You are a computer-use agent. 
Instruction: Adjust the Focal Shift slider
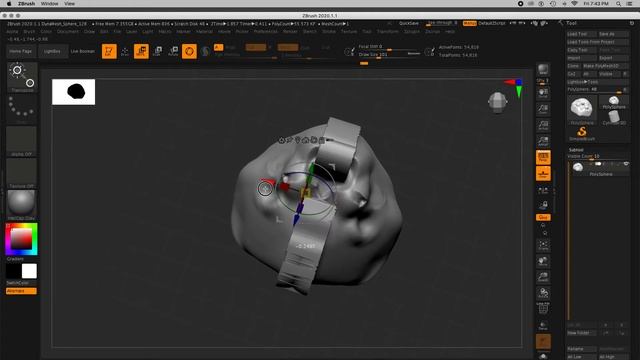[x=389, y=47]
